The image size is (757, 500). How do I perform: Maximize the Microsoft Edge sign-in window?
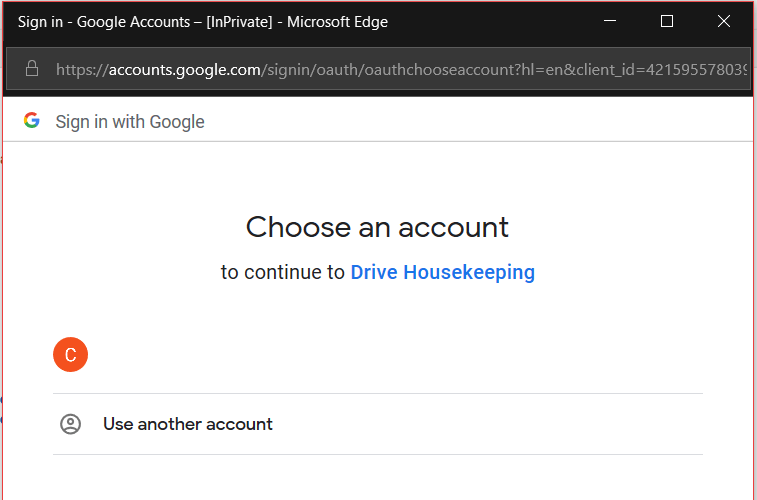pos(667,21)
